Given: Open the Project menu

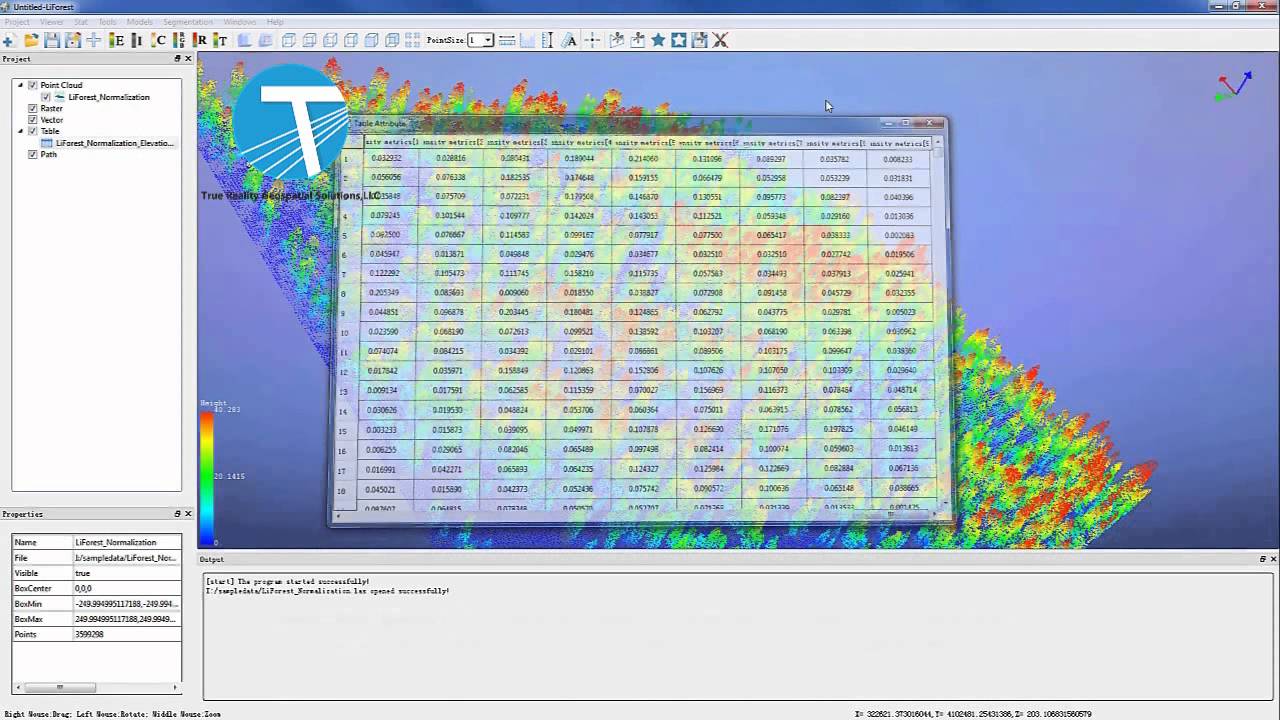Looking at the screenshot, I should point(17,22).
